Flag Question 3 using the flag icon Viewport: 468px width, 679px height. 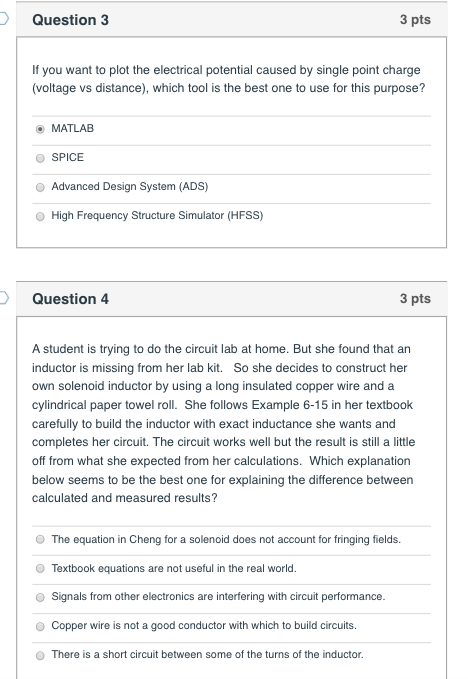(x=3, y=19)
